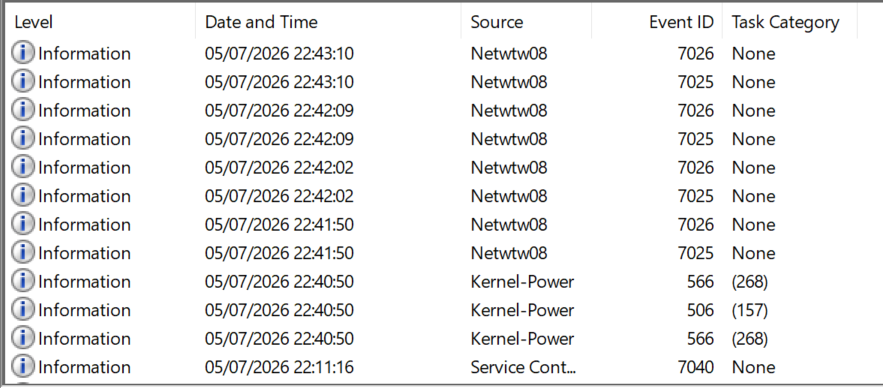Click info icon of Service Control event 7040
Image resolution: width=883 pixels, height=388 pixels.
coord(23,367)
